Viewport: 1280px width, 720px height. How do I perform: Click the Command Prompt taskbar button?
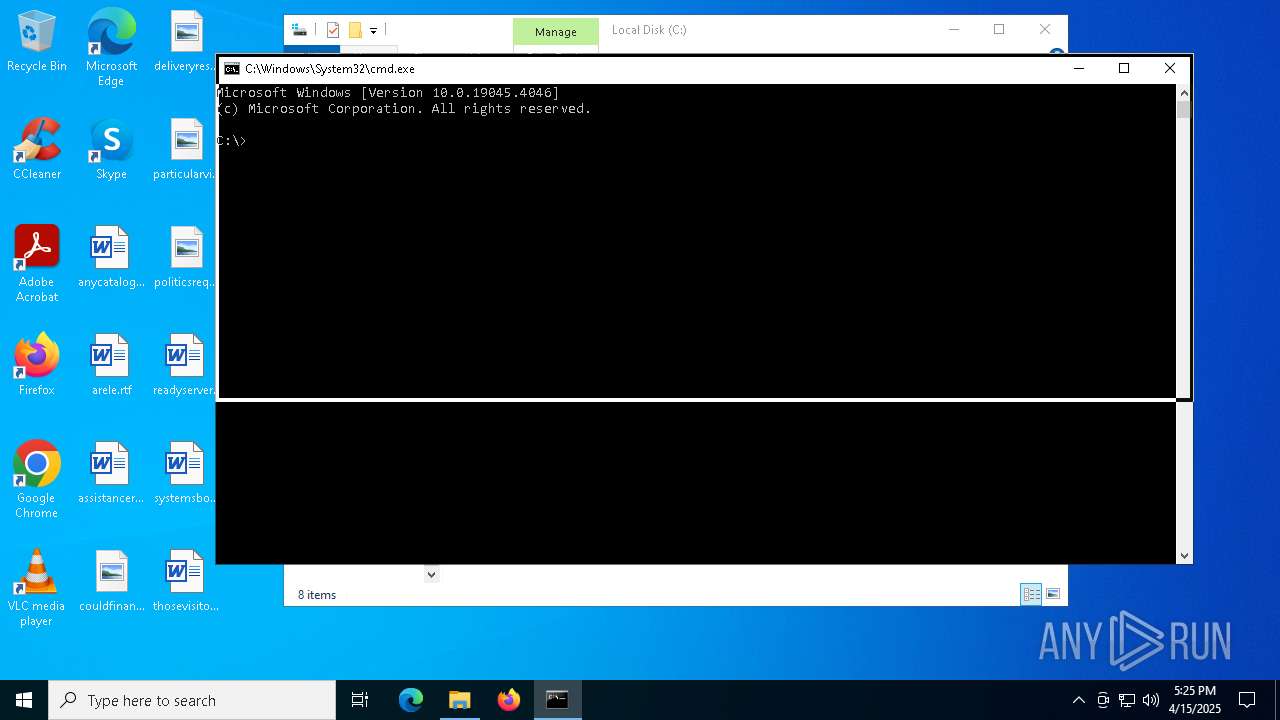pyautogui.click(x=557, y=700)
